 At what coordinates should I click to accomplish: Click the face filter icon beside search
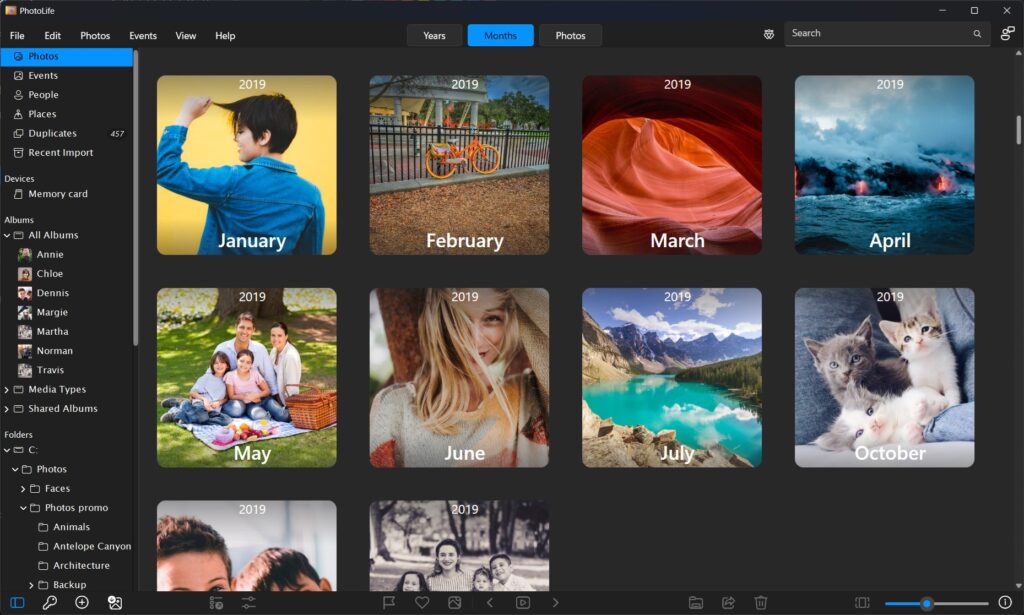[x=769, y=34]
